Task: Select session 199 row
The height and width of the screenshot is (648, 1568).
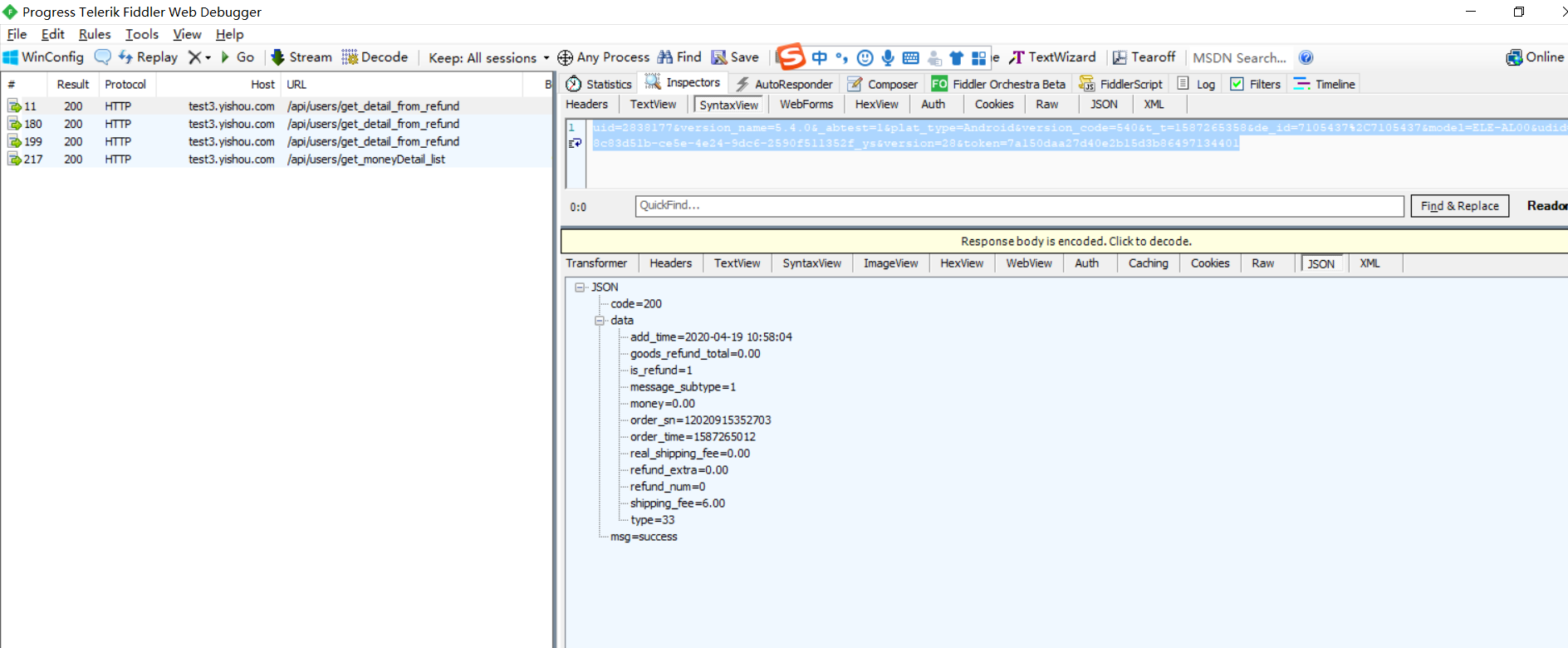Action: pyautogui.click(x=276, y=141)
